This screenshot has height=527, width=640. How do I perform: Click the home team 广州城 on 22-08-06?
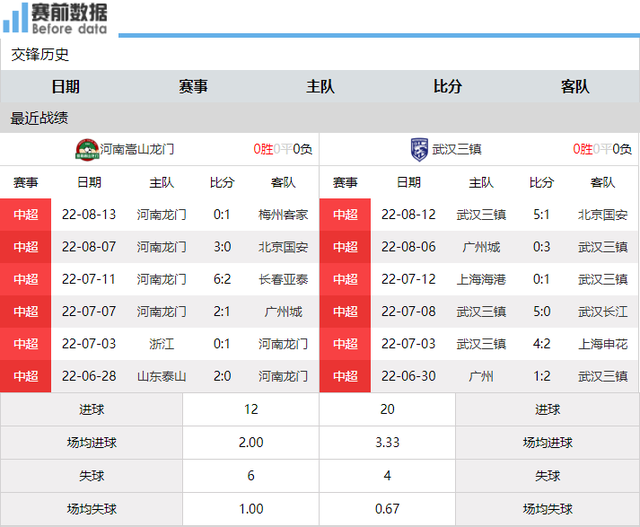pyautogui.click(x=481, y=247)
